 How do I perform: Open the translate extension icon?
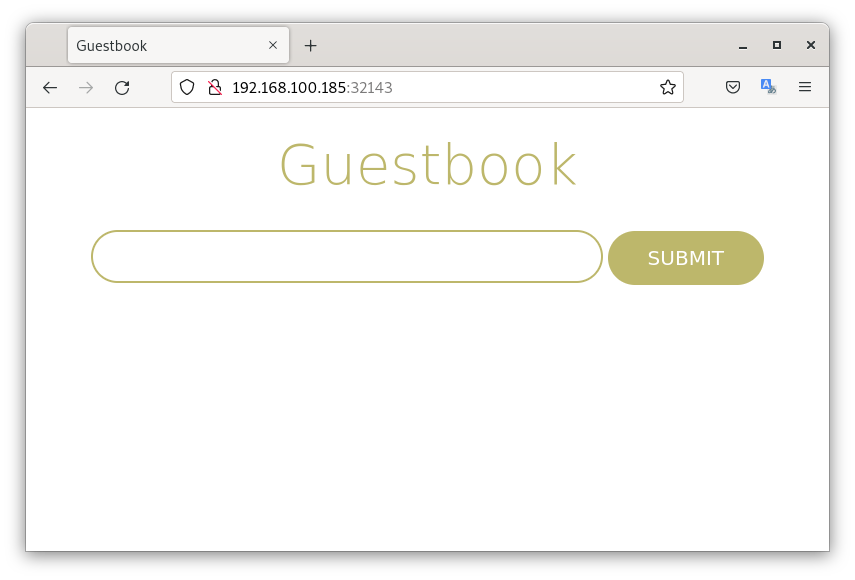coord(768,88)
